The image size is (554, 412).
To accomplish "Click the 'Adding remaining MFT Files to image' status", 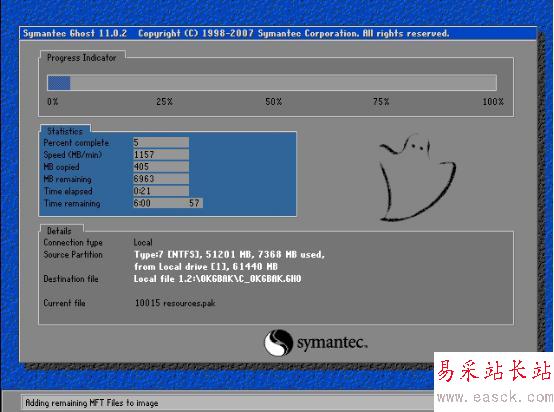I will pos(92,403).
